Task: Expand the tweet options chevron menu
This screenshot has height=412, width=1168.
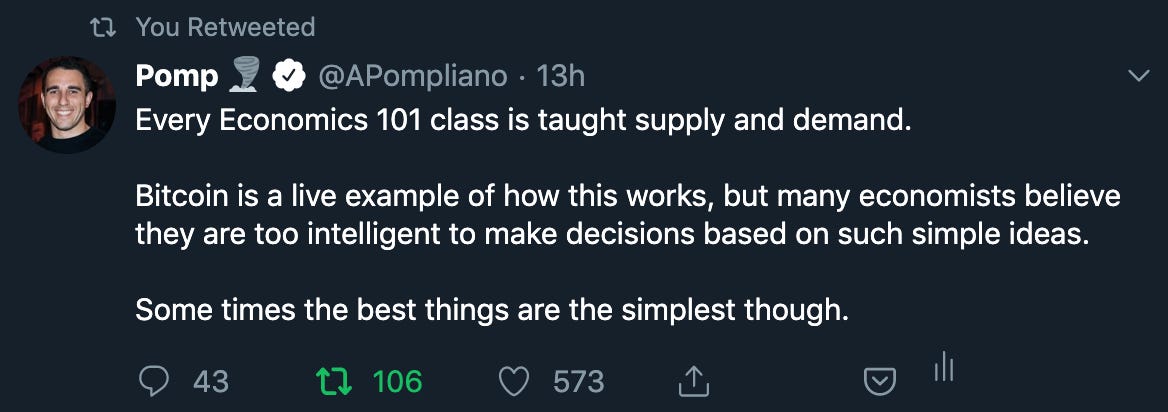Action: [x=1138, y=76]
